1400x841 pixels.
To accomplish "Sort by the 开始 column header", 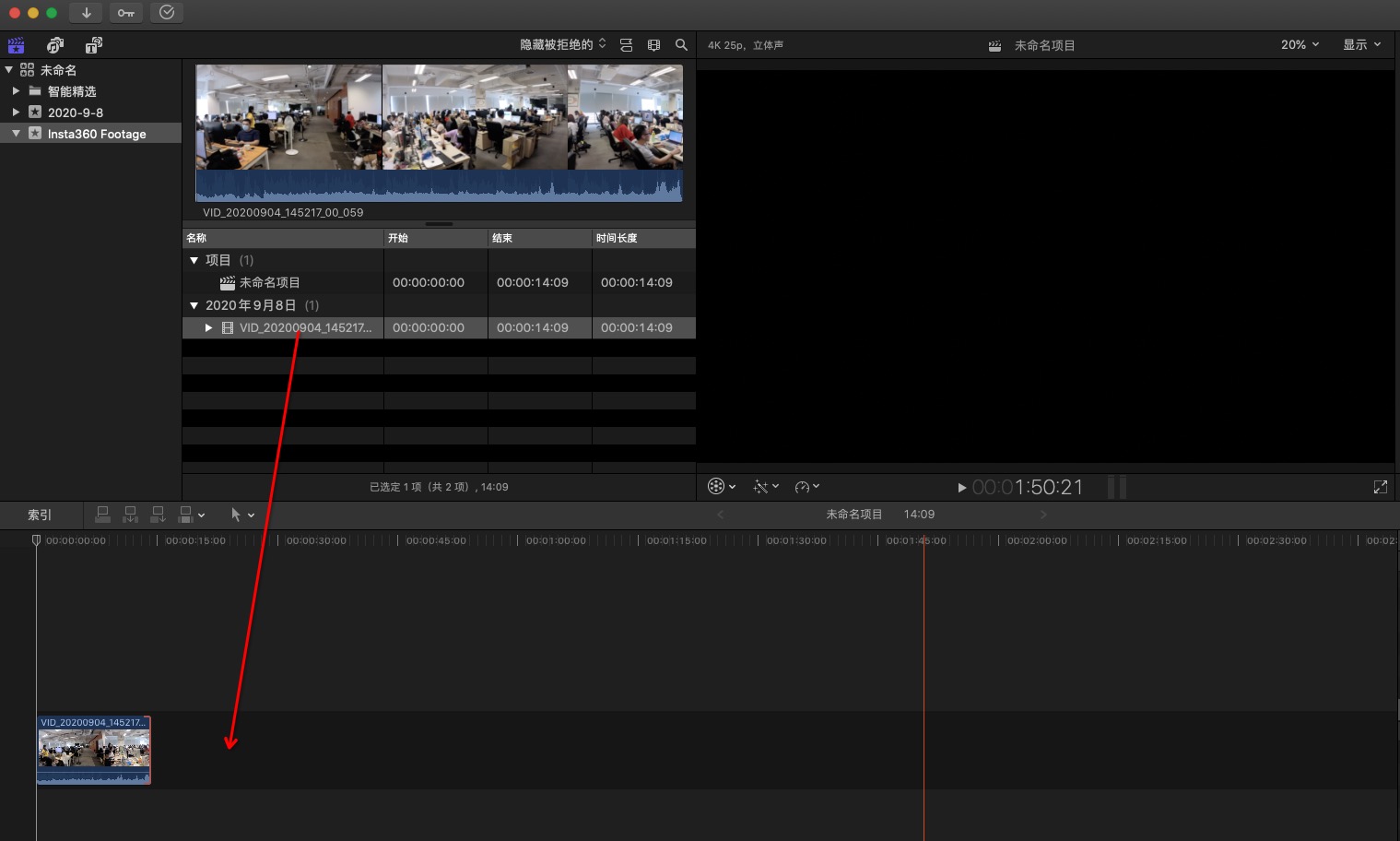I will point(436,238).
